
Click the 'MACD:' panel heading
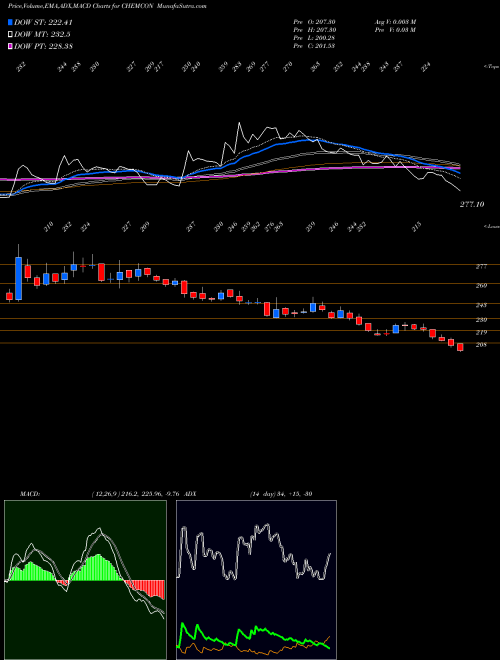[29, 493]
